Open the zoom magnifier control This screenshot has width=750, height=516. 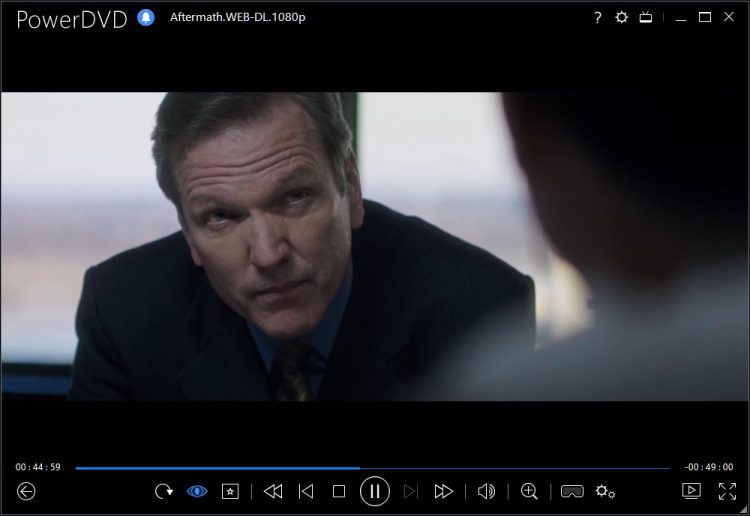(530, 491)
